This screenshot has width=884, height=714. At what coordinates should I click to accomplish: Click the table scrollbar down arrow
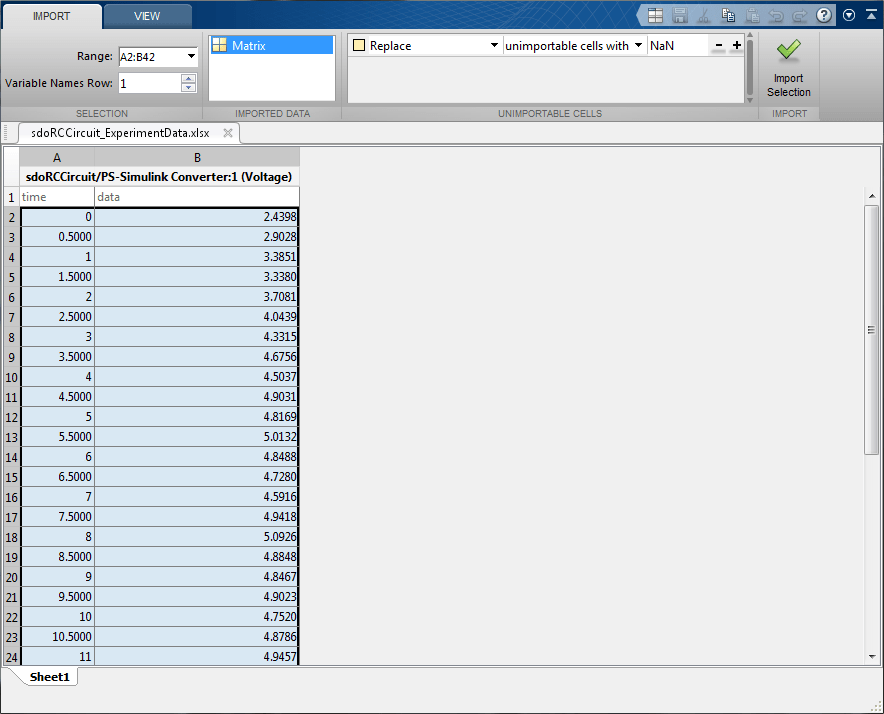click(x=872, y=656)
